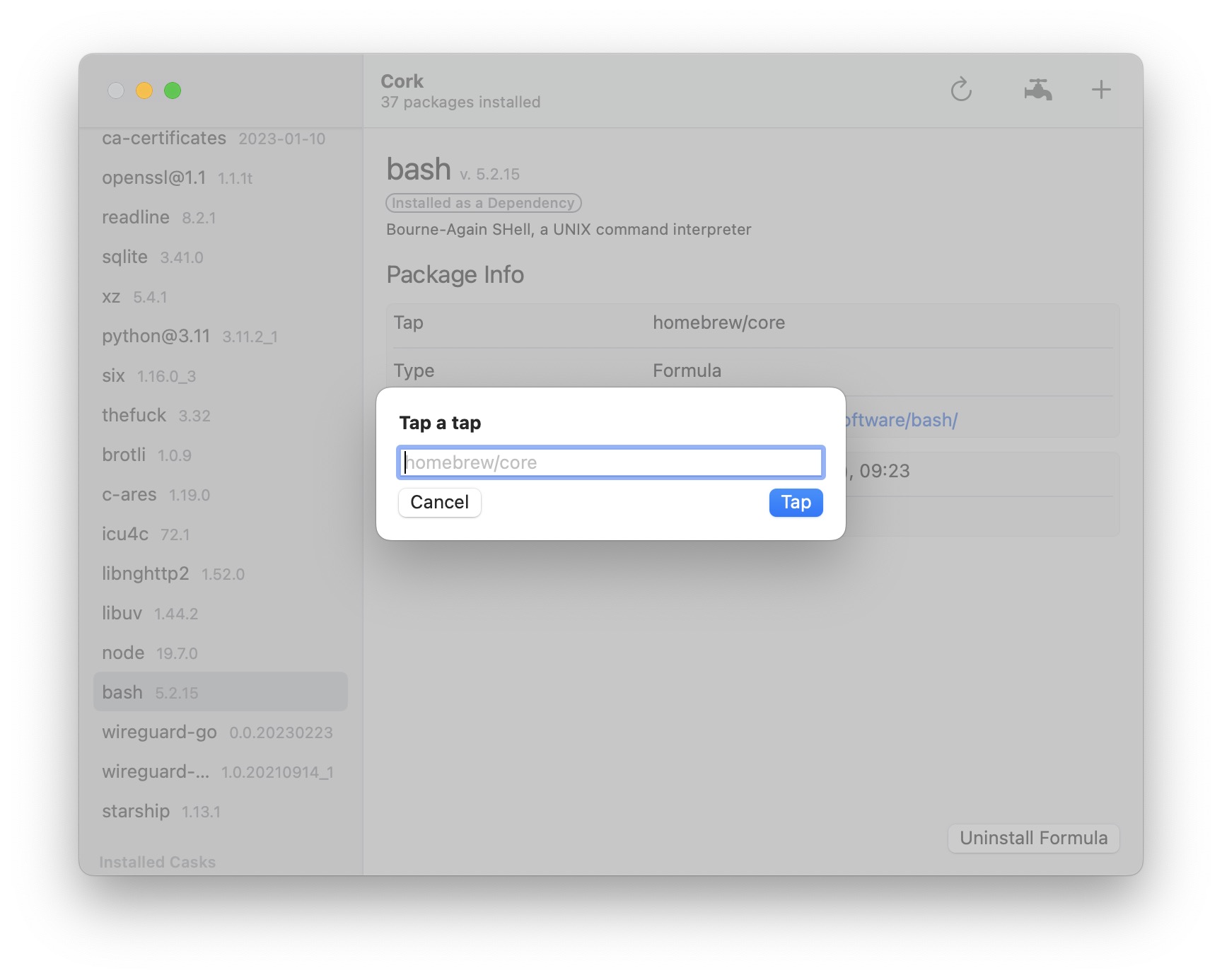The image size is (1222, 980).
Task: Choose sqlite 3.41.0 package
Action: coord(221,257)
